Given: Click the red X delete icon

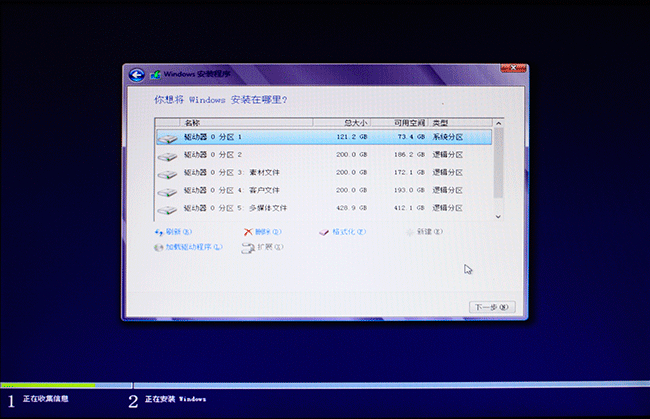Looking at the screenshot, I should (x=248, y=232).
